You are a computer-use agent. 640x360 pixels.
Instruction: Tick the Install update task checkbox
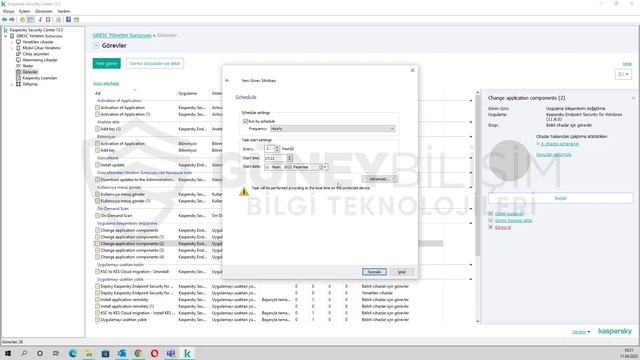[x=97, y=165]
